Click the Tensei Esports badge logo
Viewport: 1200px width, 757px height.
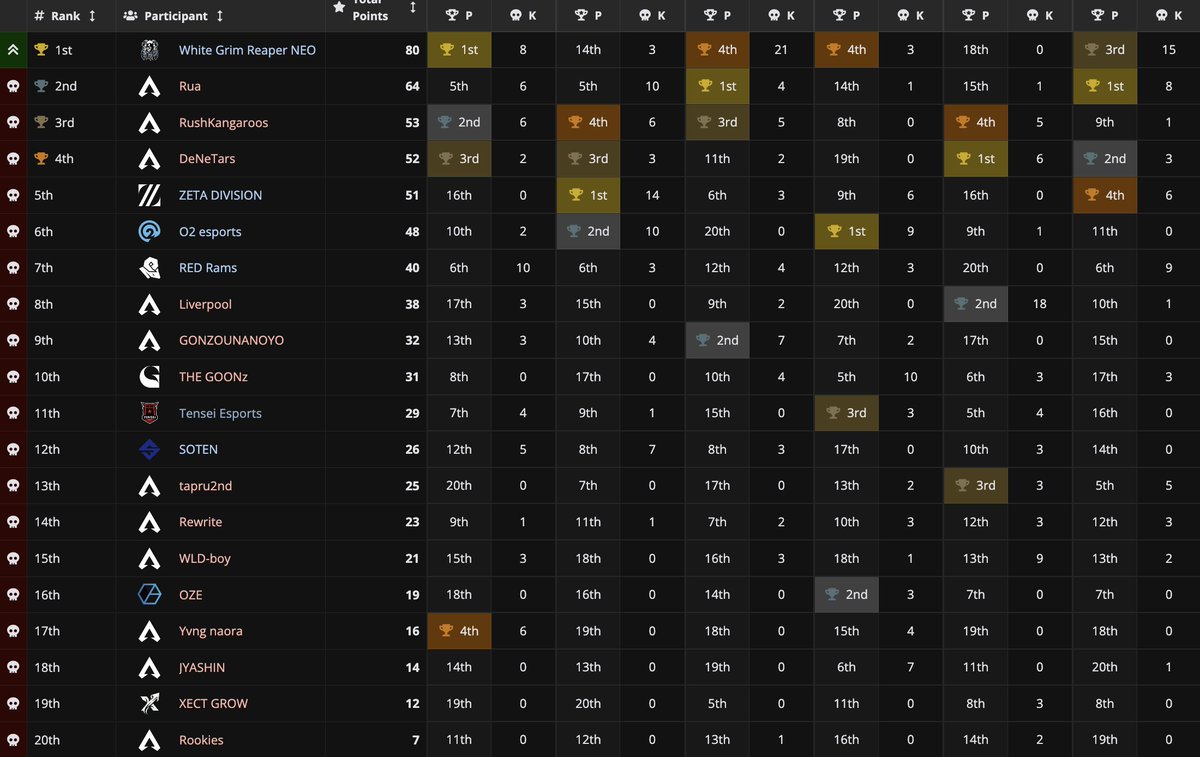149,413
